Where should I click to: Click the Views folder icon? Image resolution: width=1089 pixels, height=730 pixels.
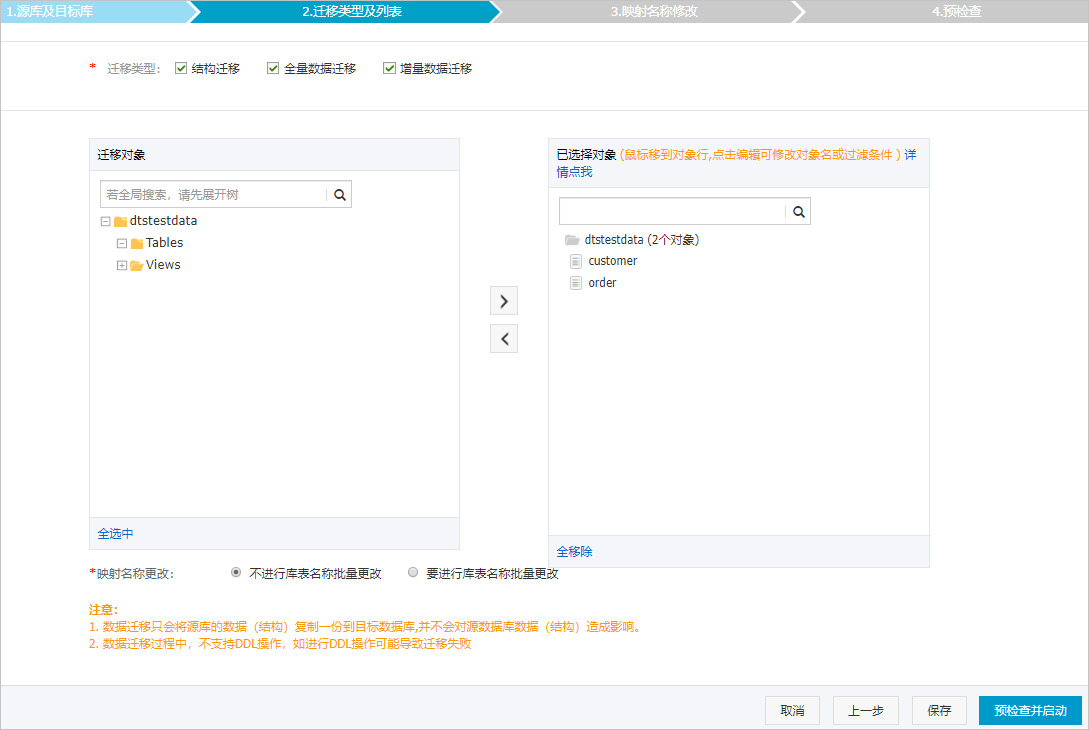tap(137, 265)
